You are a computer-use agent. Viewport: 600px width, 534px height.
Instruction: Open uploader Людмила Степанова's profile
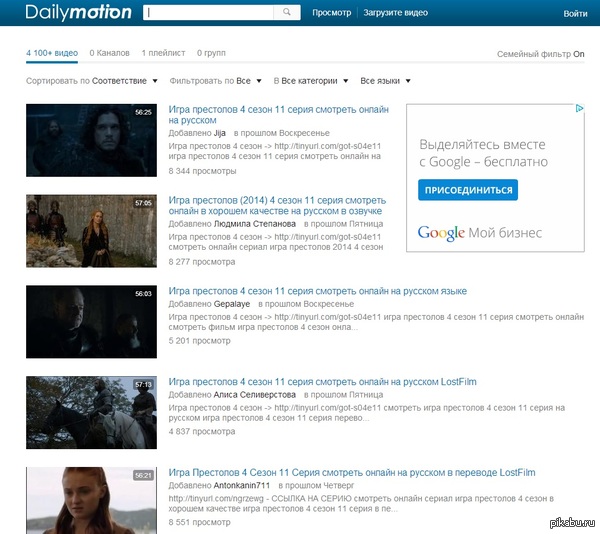click(255, 224)
